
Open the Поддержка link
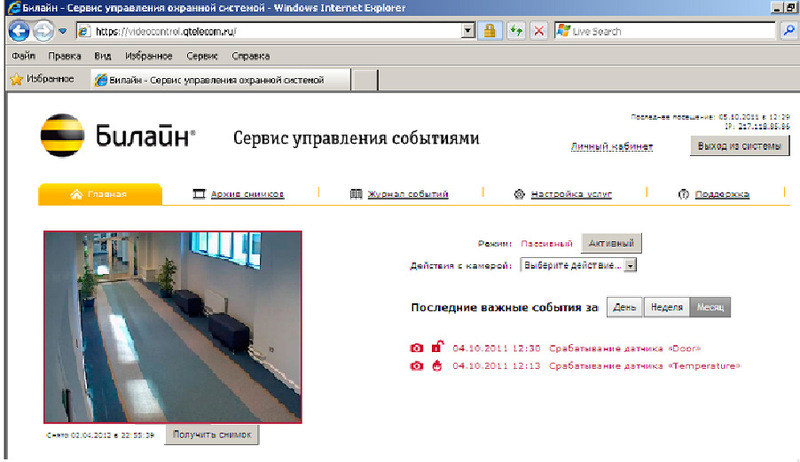click(x=722, y=194)
